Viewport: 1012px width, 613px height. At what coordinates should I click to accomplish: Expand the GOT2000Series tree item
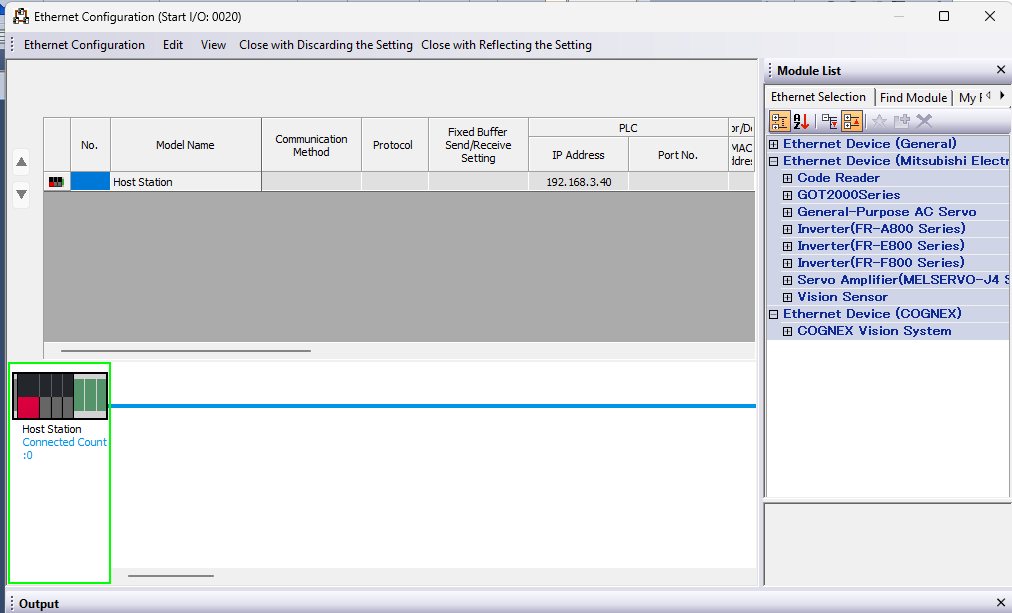point(788,195)
